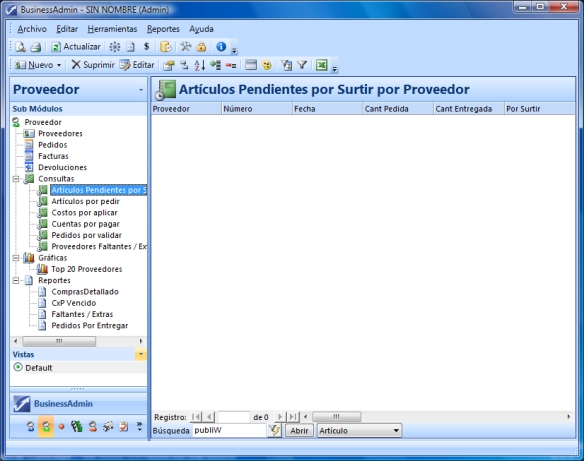Click the funnel filter icon

click(302, 65)
